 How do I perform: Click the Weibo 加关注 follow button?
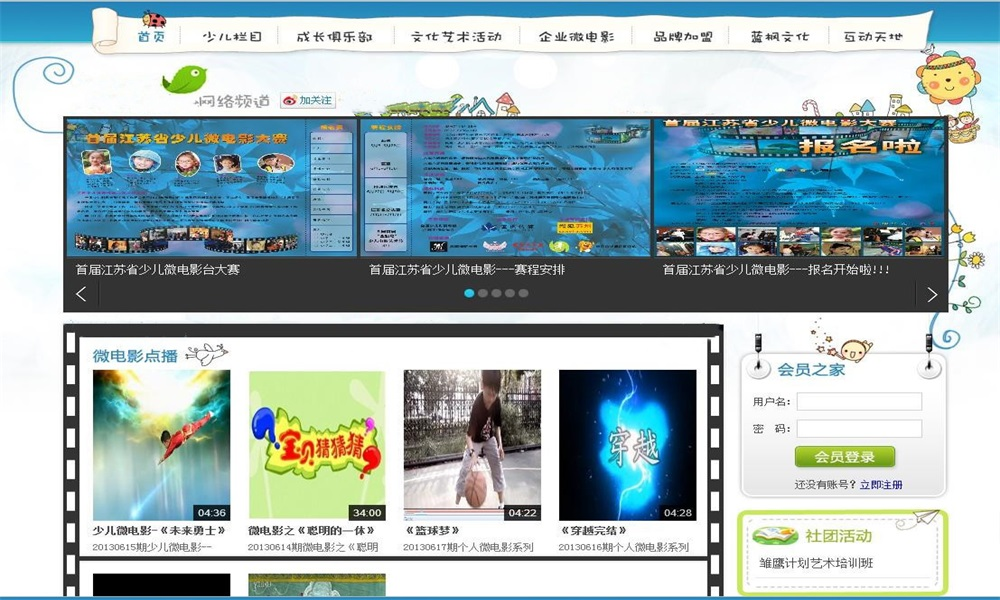tap(308, 101)
